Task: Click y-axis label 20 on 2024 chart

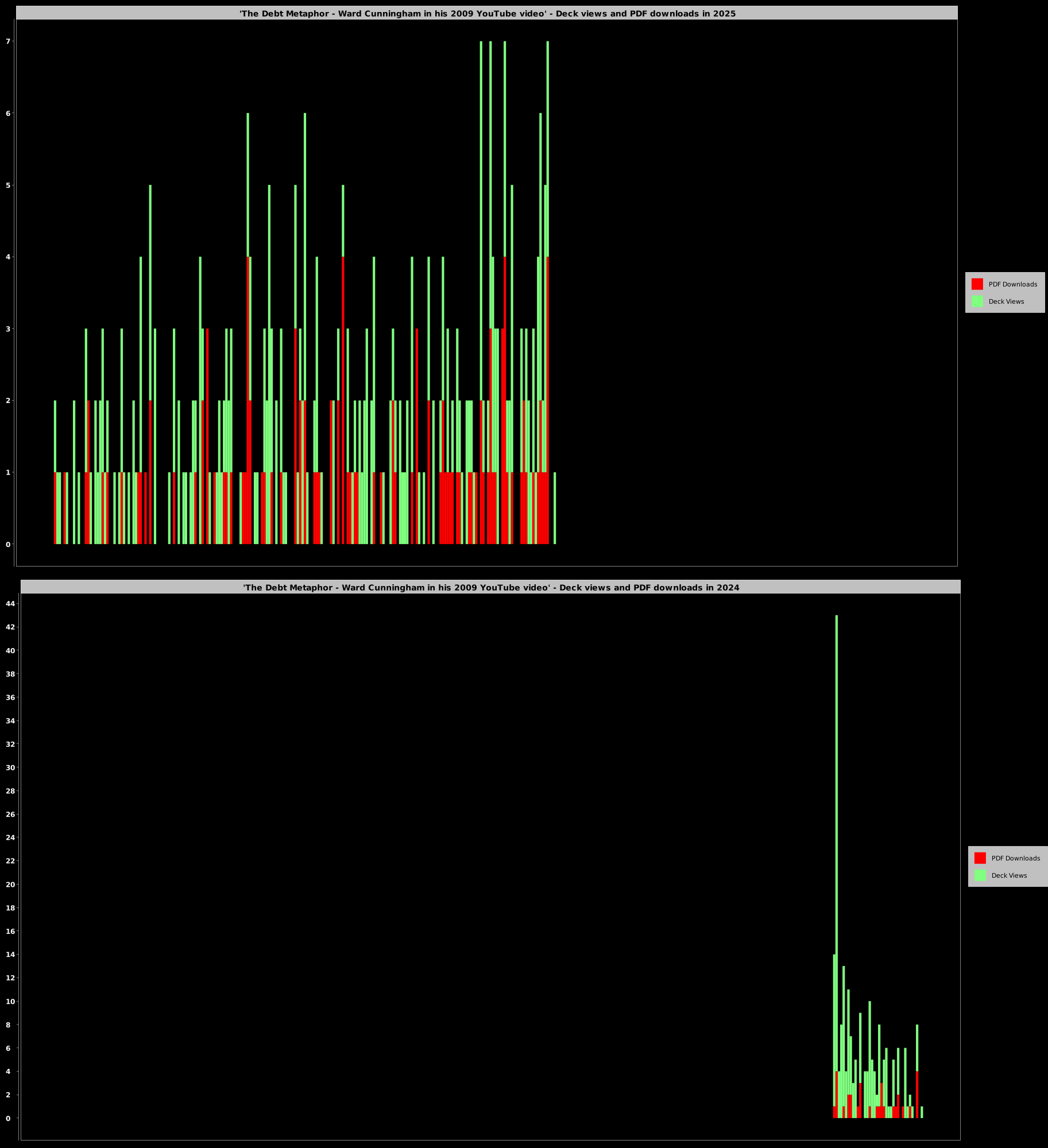Action: [x=10, y=885]
